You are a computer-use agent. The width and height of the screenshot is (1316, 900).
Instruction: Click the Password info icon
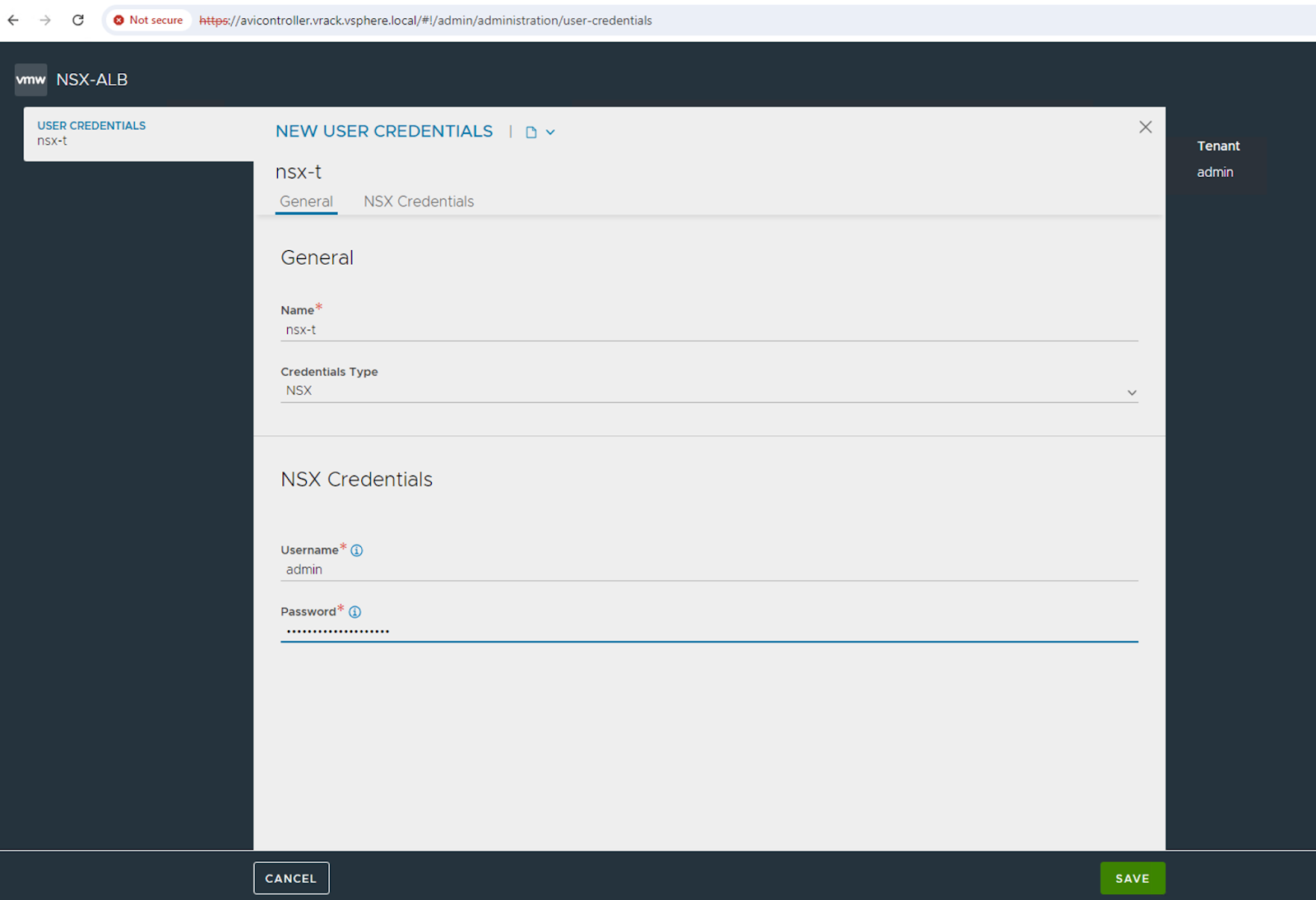[354, 612]
